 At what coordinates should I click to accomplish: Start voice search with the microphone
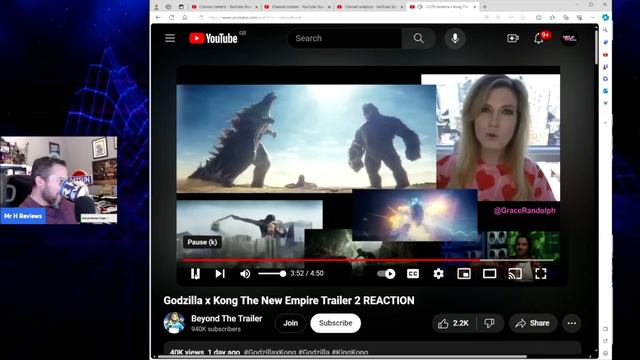pyautogui.click(x=455, y=38)
